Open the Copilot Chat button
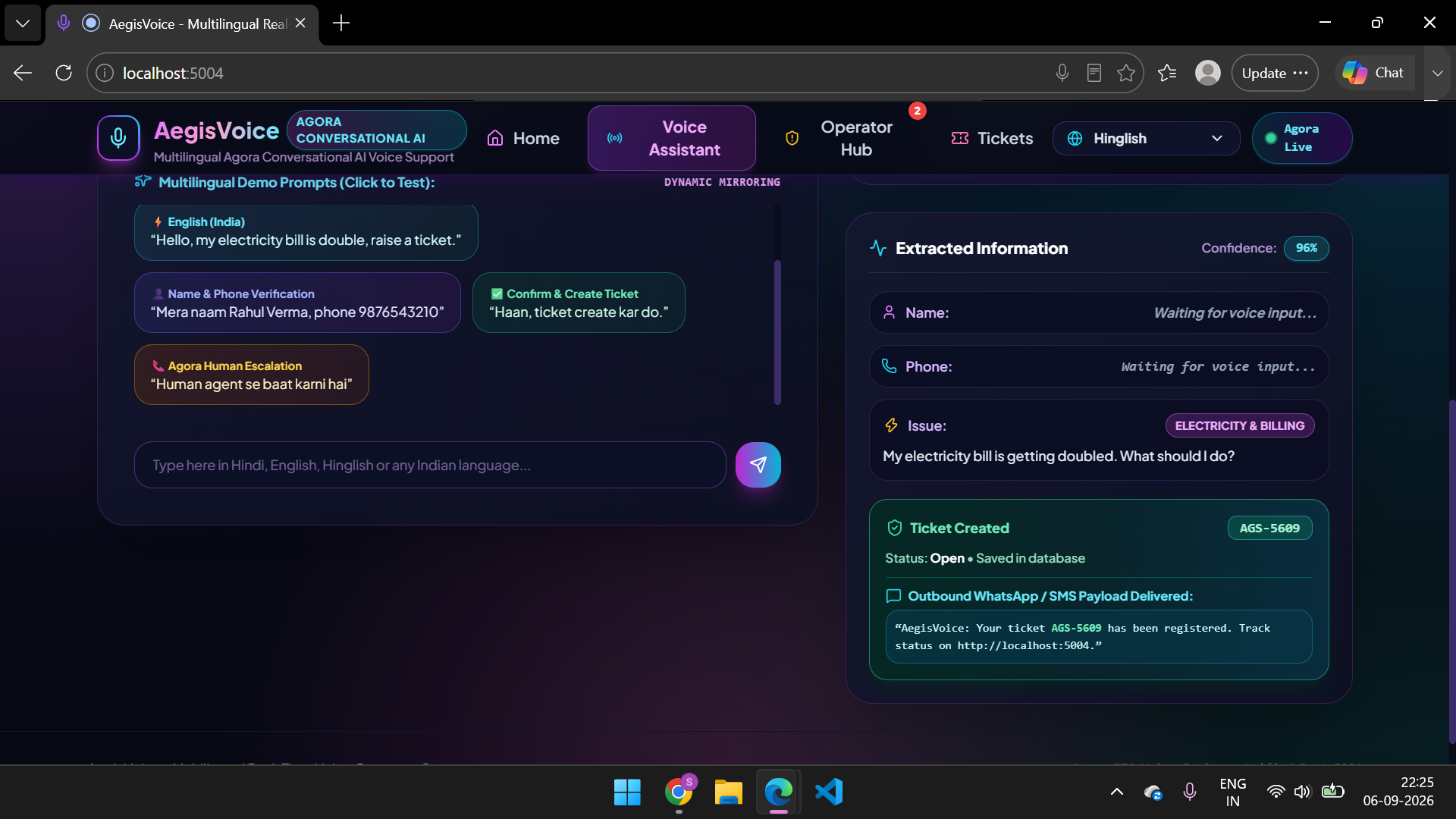The width and height of the screenshot is (1456, 819). [1374, 73]
